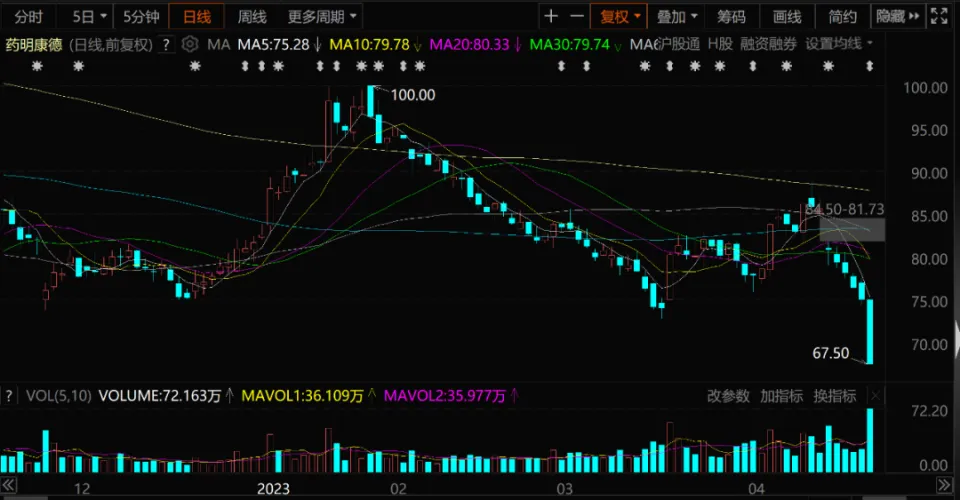Open the indicator settings gear icon

[191, 45]
